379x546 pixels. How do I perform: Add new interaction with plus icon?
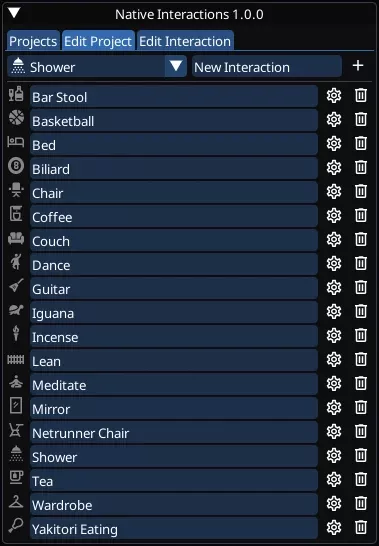(358, 66)
